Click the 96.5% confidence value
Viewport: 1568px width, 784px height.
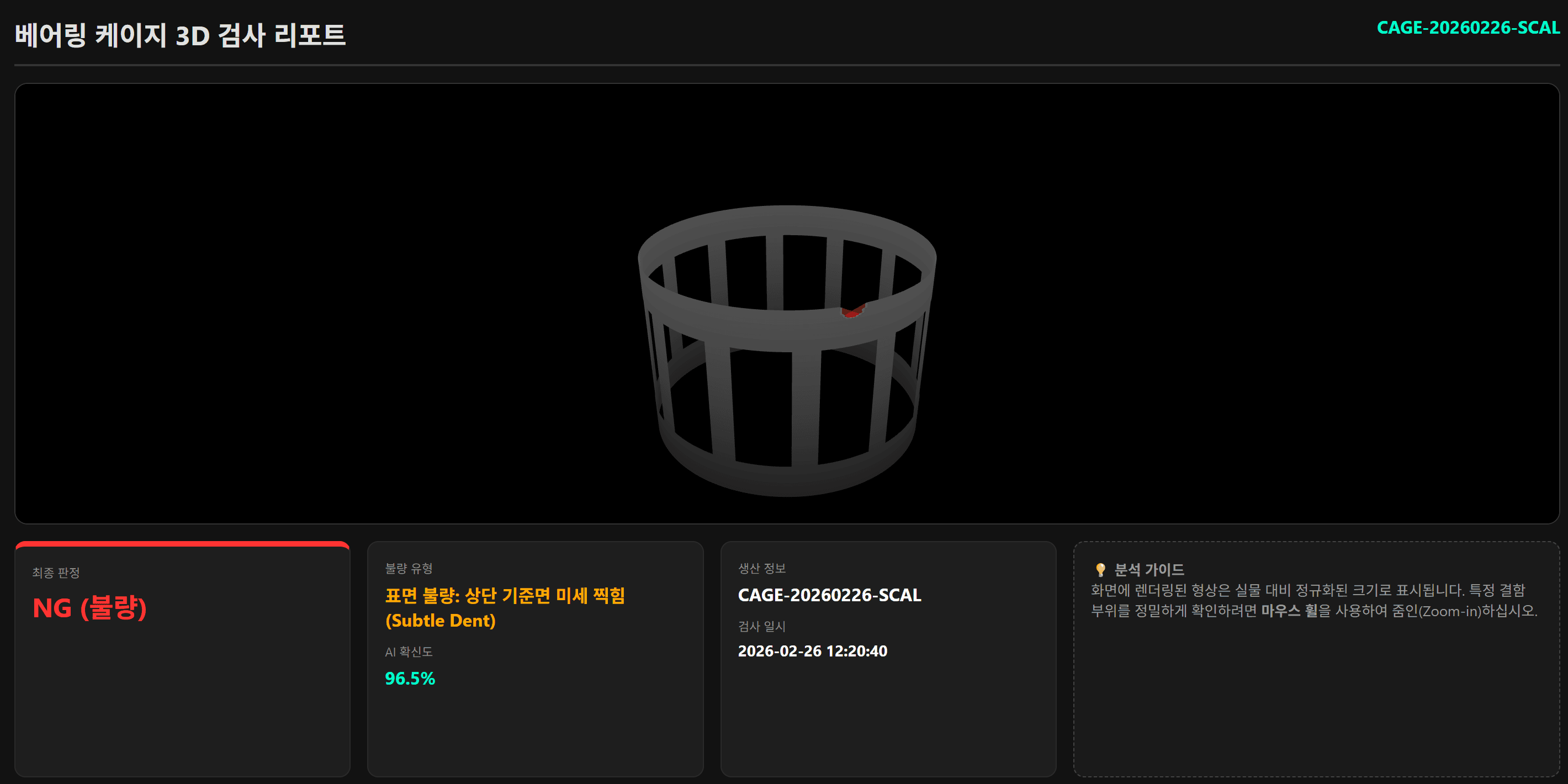pyautogui.click(x=410, y=678)
